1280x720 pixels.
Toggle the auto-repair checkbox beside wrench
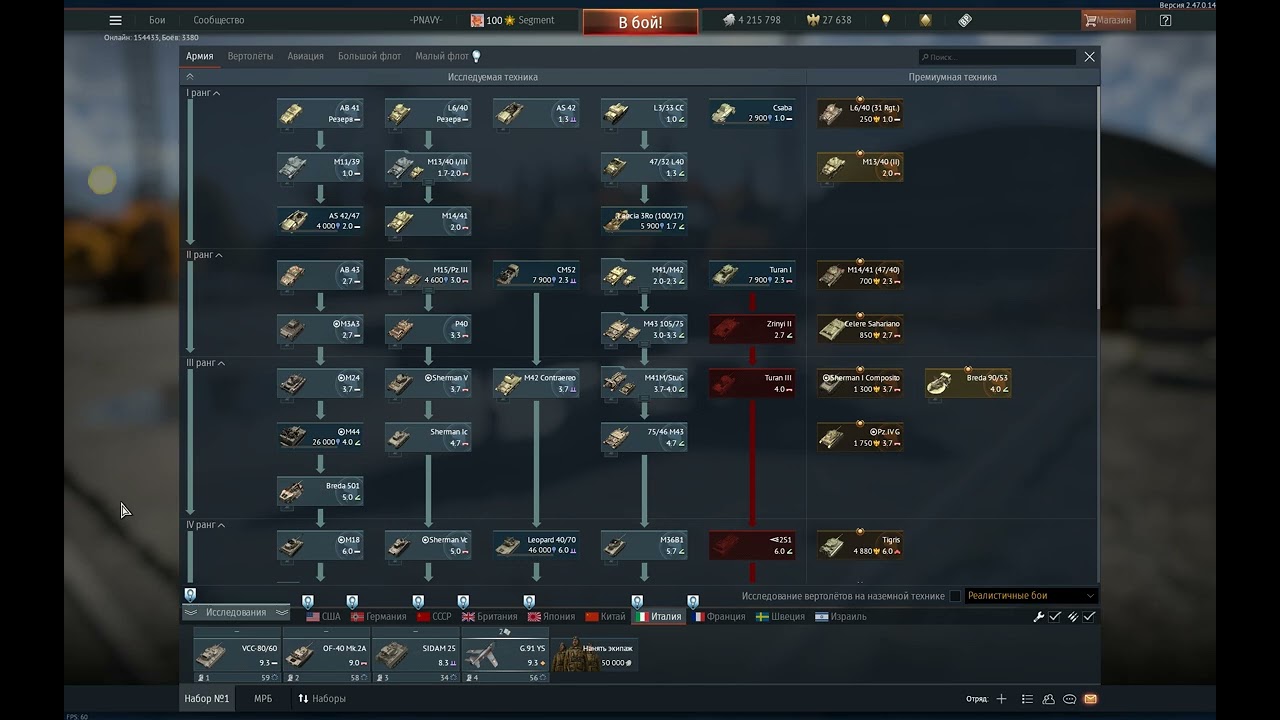pos(1055,617)
